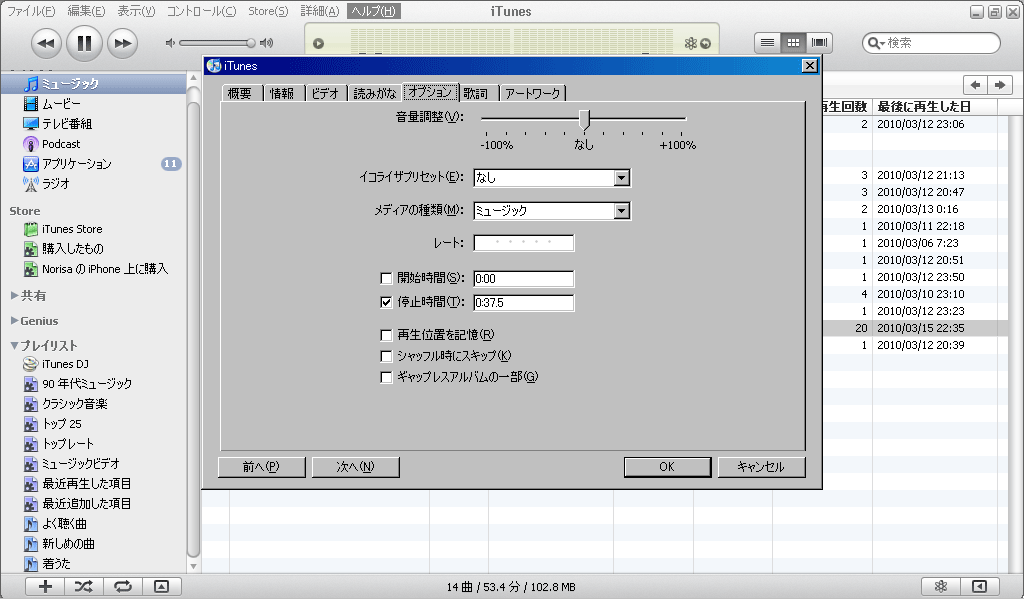The width and height of the screenshot is (1024, 600).
Task: Click 停止時間 time input field
Action: tap(524, 303)
